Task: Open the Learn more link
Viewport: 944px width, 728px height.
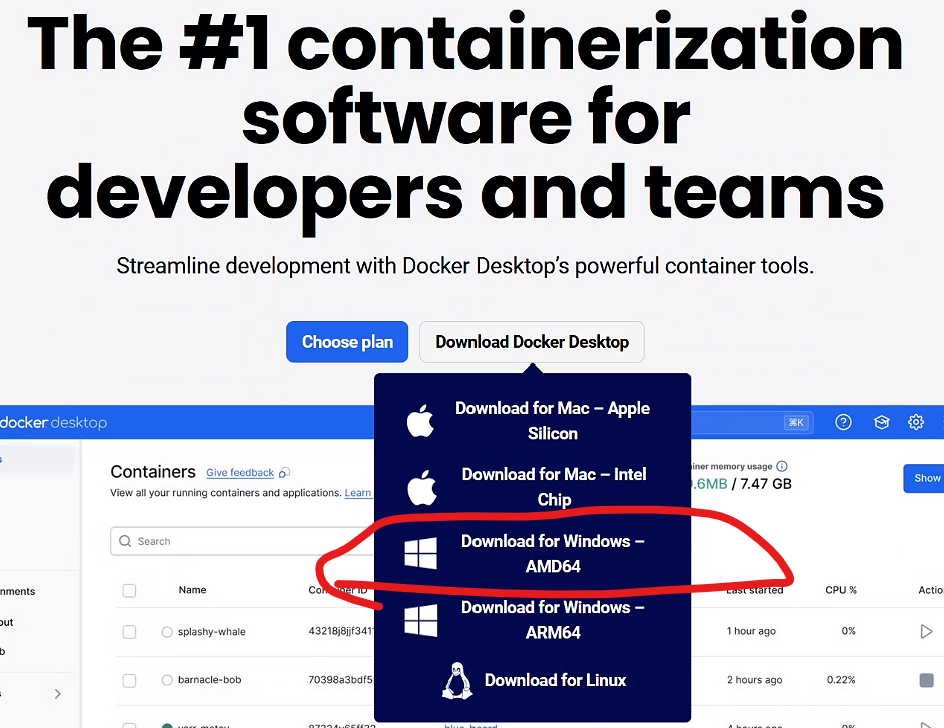Action: (358, 493)
